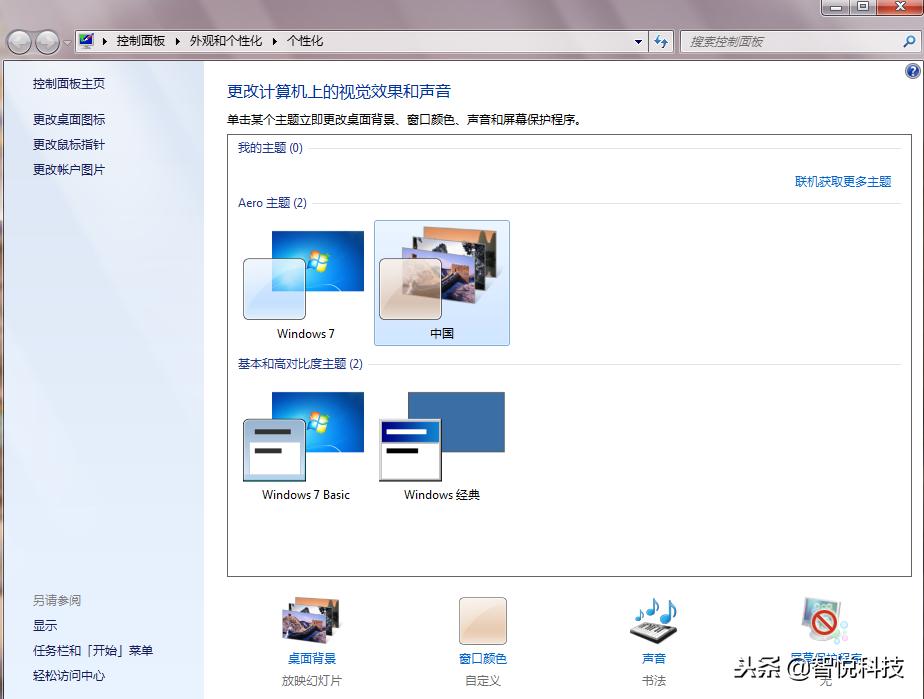The width and height of the screenshot is (924, 699).
Task: Expand the 外观和个性化 breadcrumb chevron
Action: pos(276,41)
